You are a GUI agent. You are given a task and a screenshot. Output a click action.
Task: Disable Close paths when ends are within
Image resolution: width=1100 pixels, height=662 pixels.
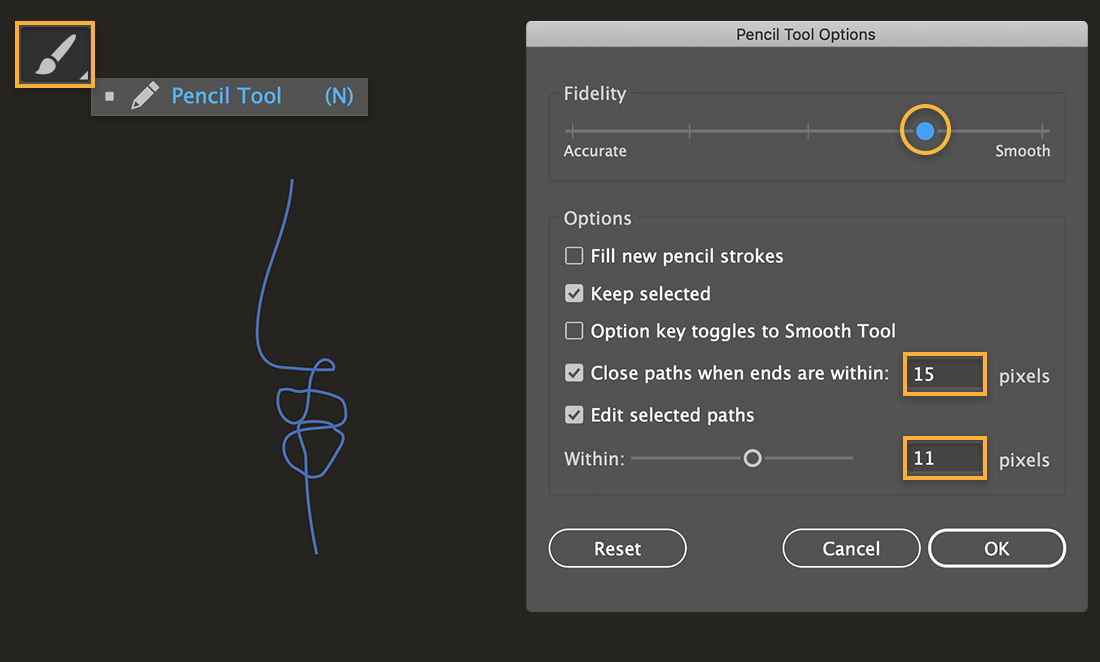pos(574,372)
